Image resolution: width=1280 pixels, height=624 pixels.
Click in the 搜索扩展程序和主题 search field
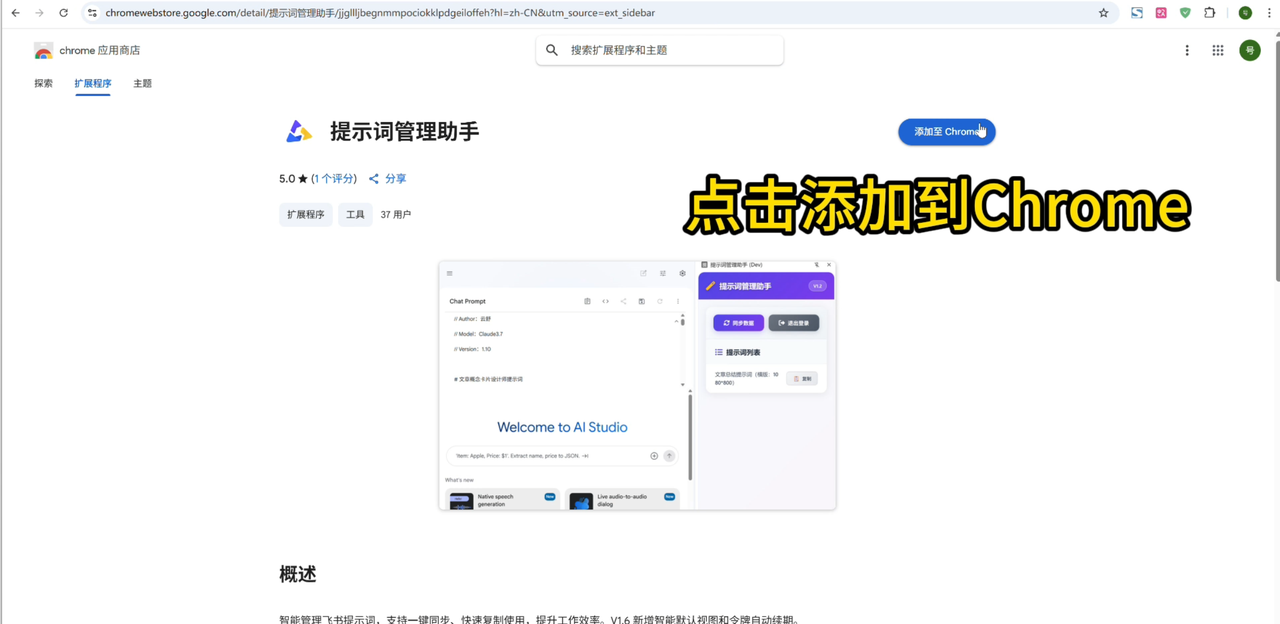pyautogui.click(x=660, y=50)
